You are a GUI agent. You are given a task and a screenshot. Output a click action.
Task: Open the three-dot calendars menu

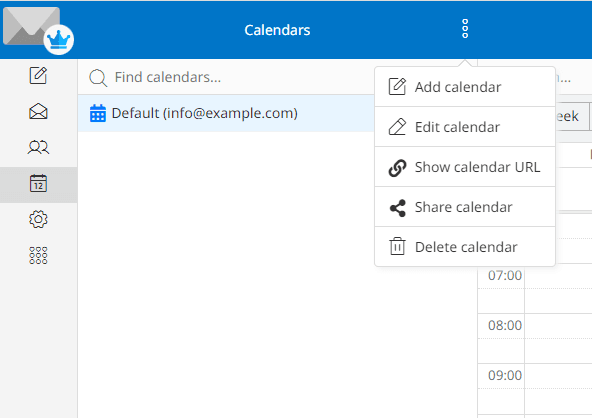(465, 29)
